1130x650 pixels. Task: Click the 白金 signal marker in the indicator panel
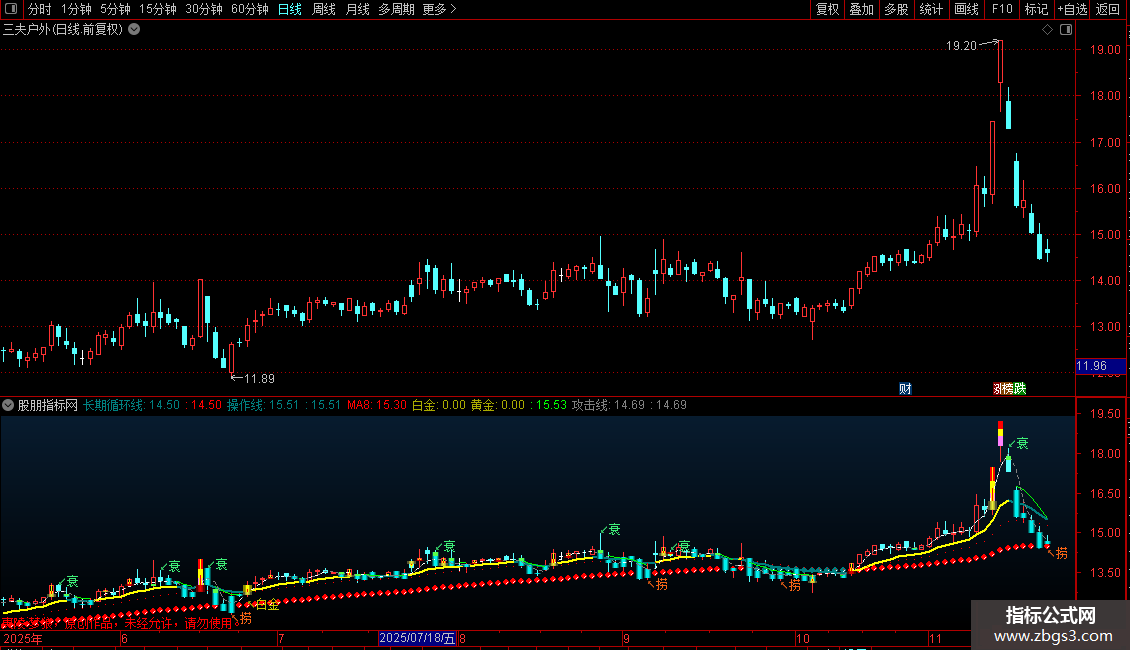point(267,605)
